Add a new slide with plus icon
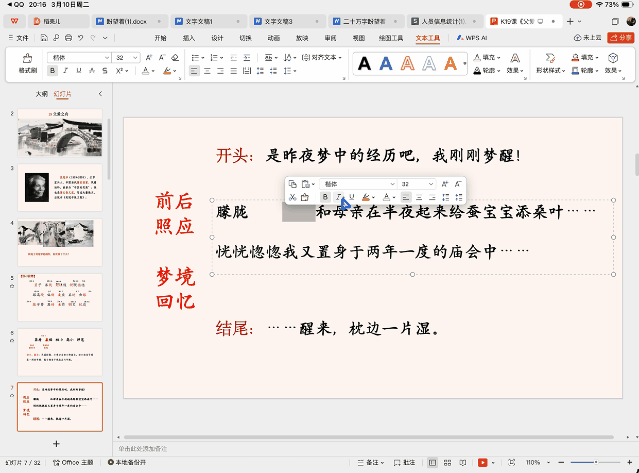639x473 pixels. click(x=56, y=443)
